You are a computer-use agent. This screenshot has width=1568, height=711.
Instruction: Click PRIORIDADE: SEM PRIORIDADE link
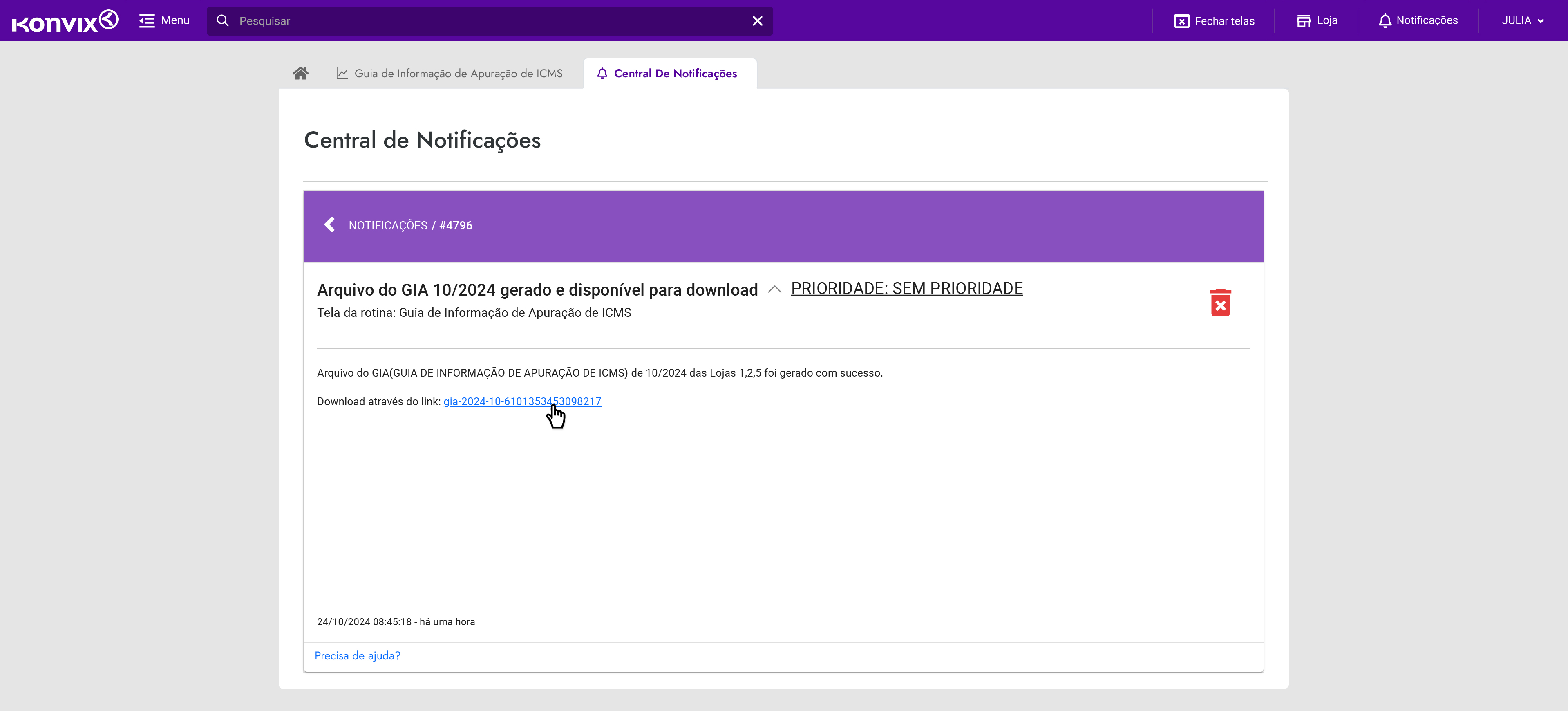906,288
